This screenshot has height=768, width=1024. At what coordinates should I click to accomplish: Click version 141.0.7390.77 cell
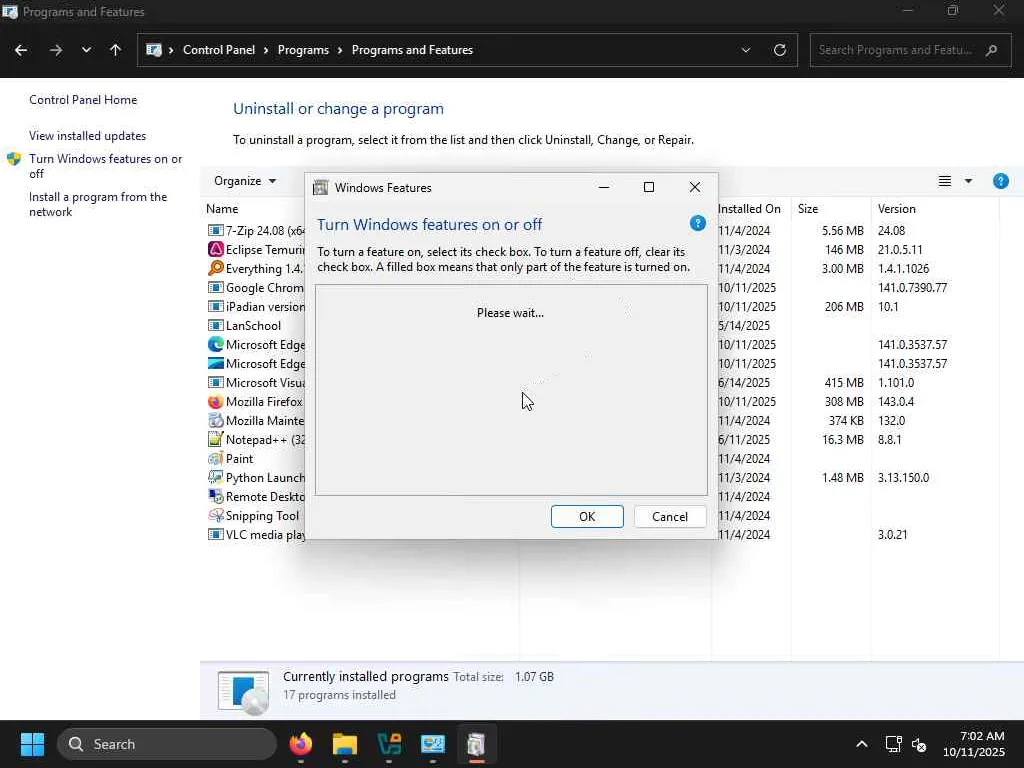pyautogui.click(x=912, y=287)
